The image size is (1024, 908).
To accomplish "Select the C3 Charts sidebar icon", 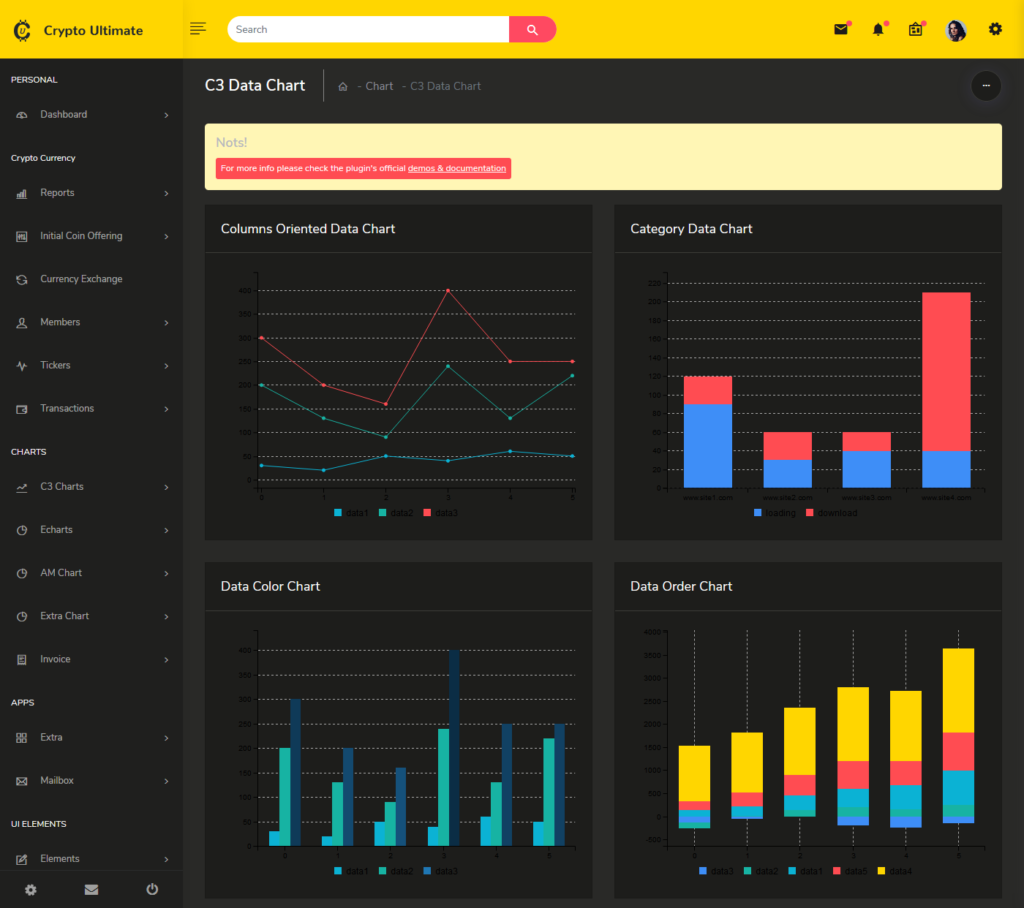I will point(22,486).
